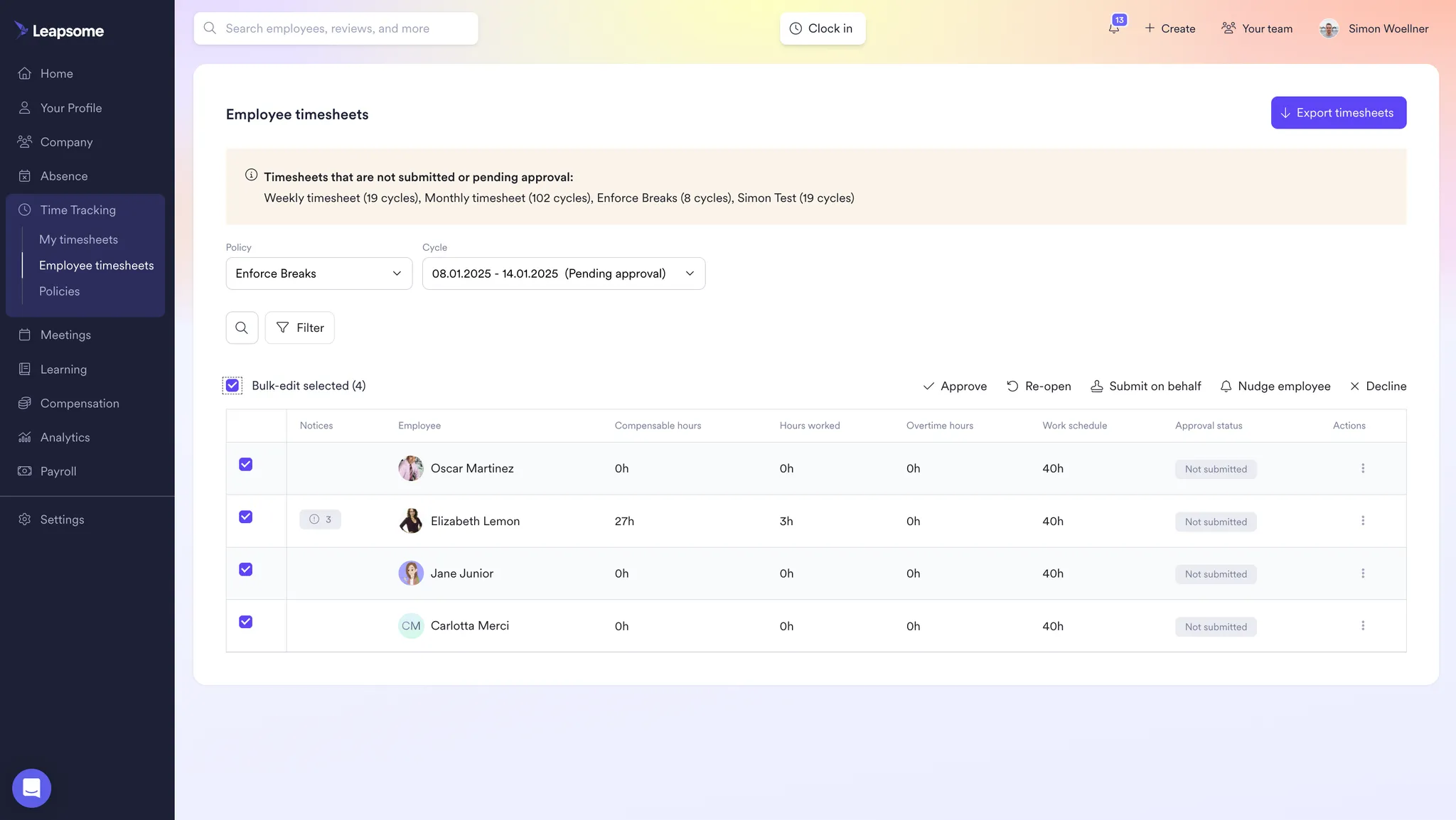The width and height of the screenshot is (1456, 820).
Task: Uncheck the Bulk-edit selected checkbox
Action: (232, 385)
